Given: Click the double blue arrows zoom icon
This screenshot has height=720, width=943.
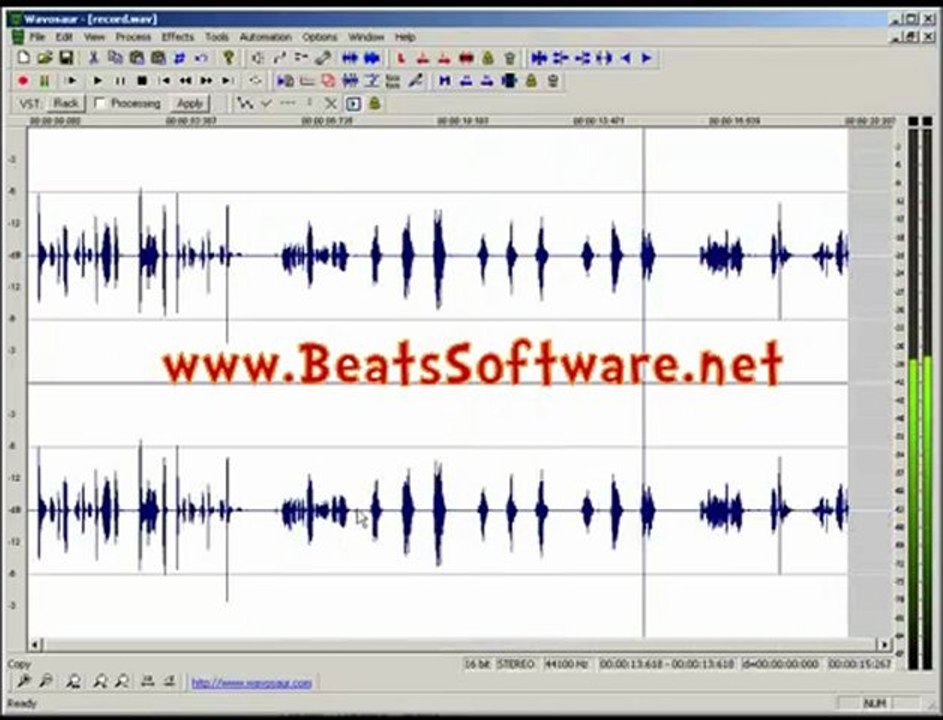Looking at the screenshot, I should pos(350,58).
